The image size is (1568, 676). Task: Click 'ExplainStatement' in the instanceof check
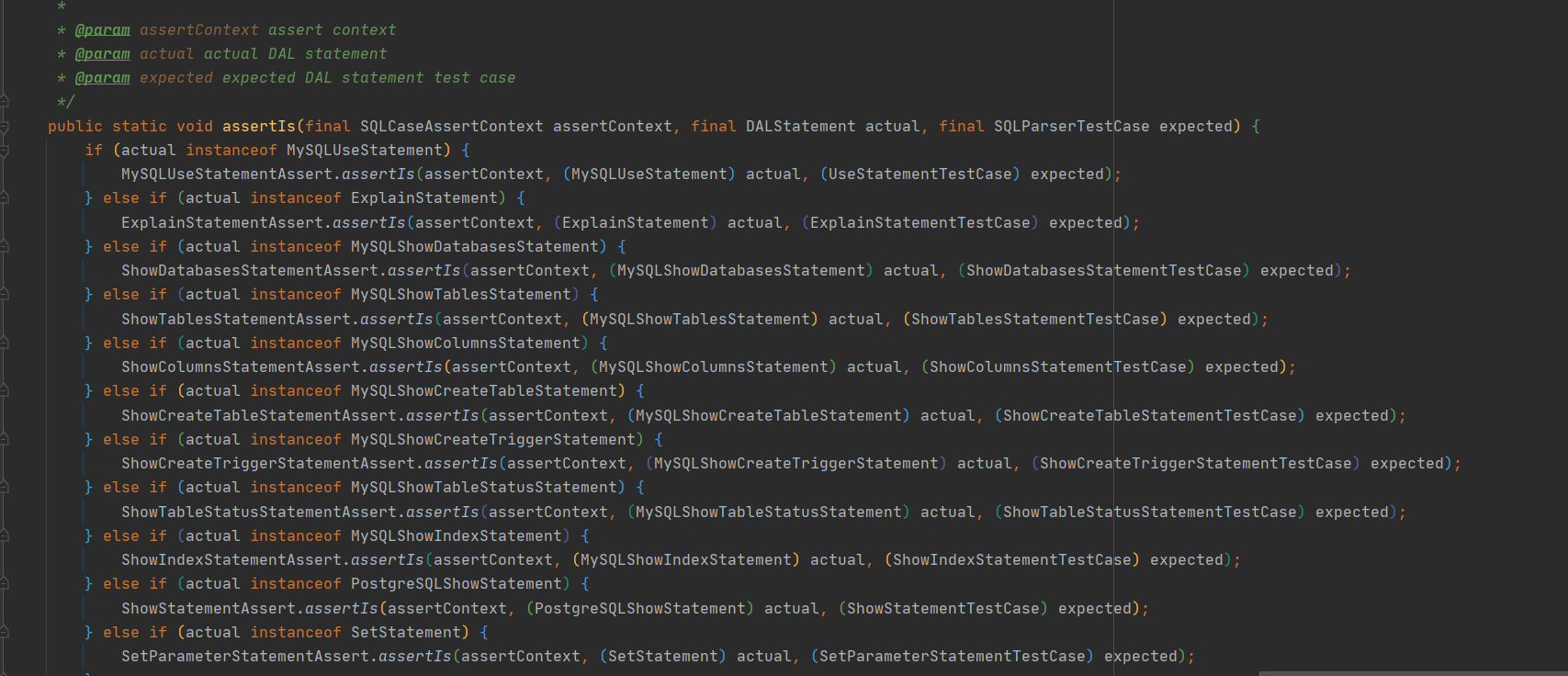pos(424,198)
